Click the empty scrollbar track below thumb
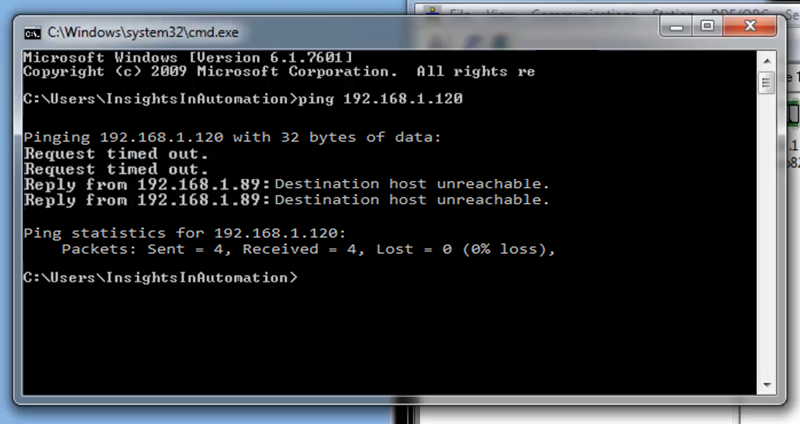This screenshot has width=800, height=424. point(767,235)
